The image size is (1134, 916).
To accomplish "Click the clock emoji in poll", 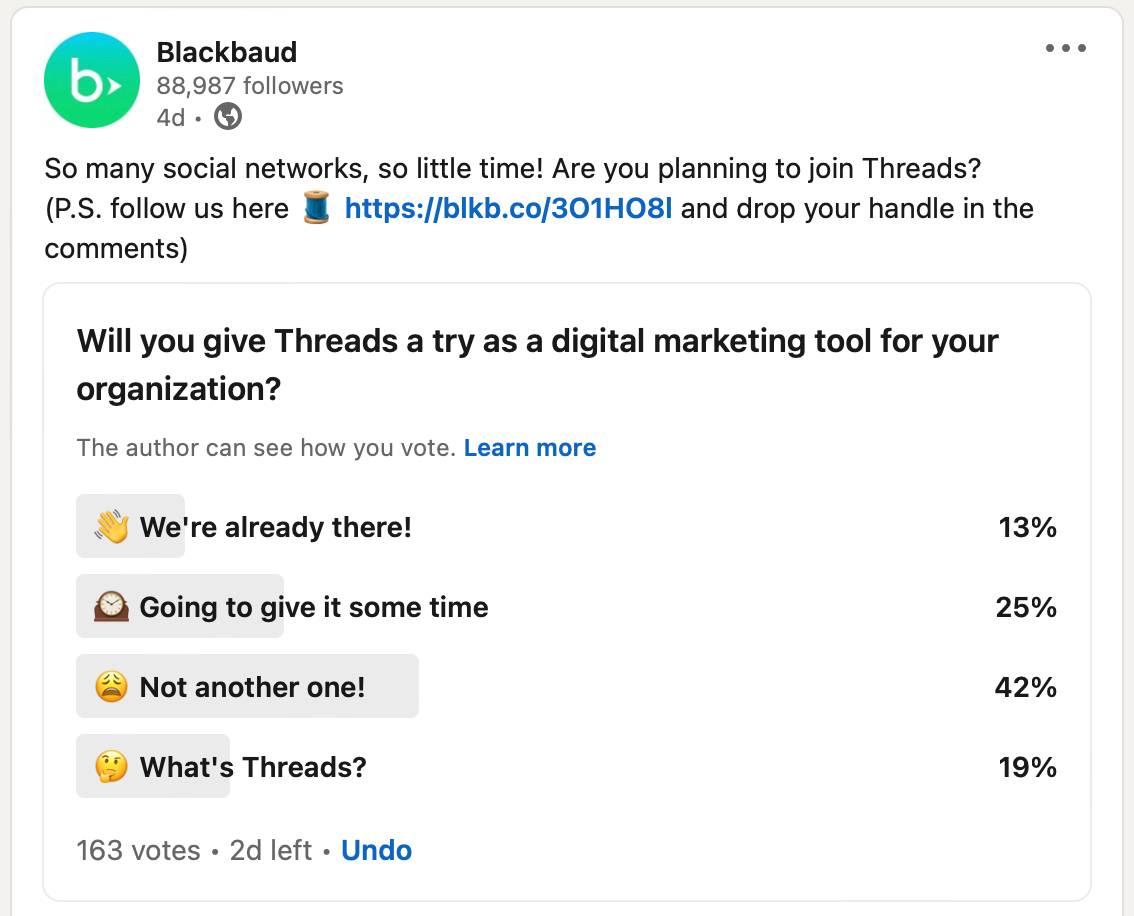I will pyautogui.click(x=112, y=607).
